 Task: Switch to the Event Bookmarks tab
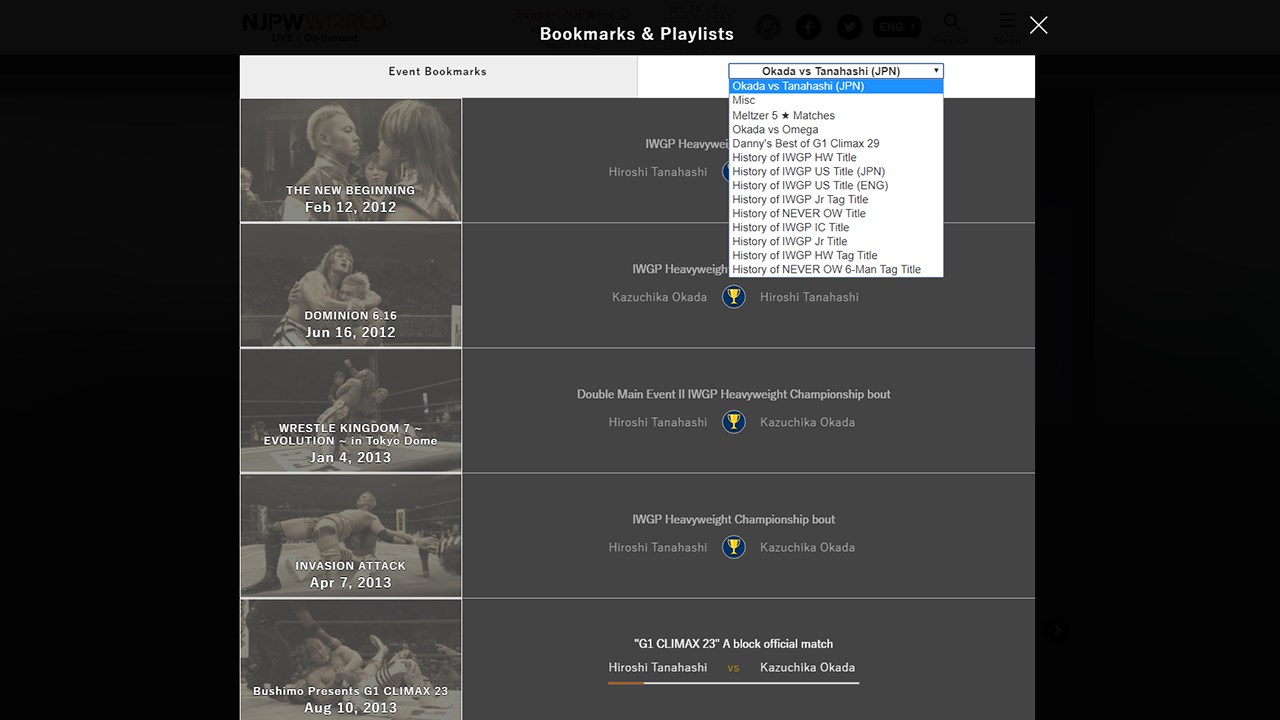438,76
